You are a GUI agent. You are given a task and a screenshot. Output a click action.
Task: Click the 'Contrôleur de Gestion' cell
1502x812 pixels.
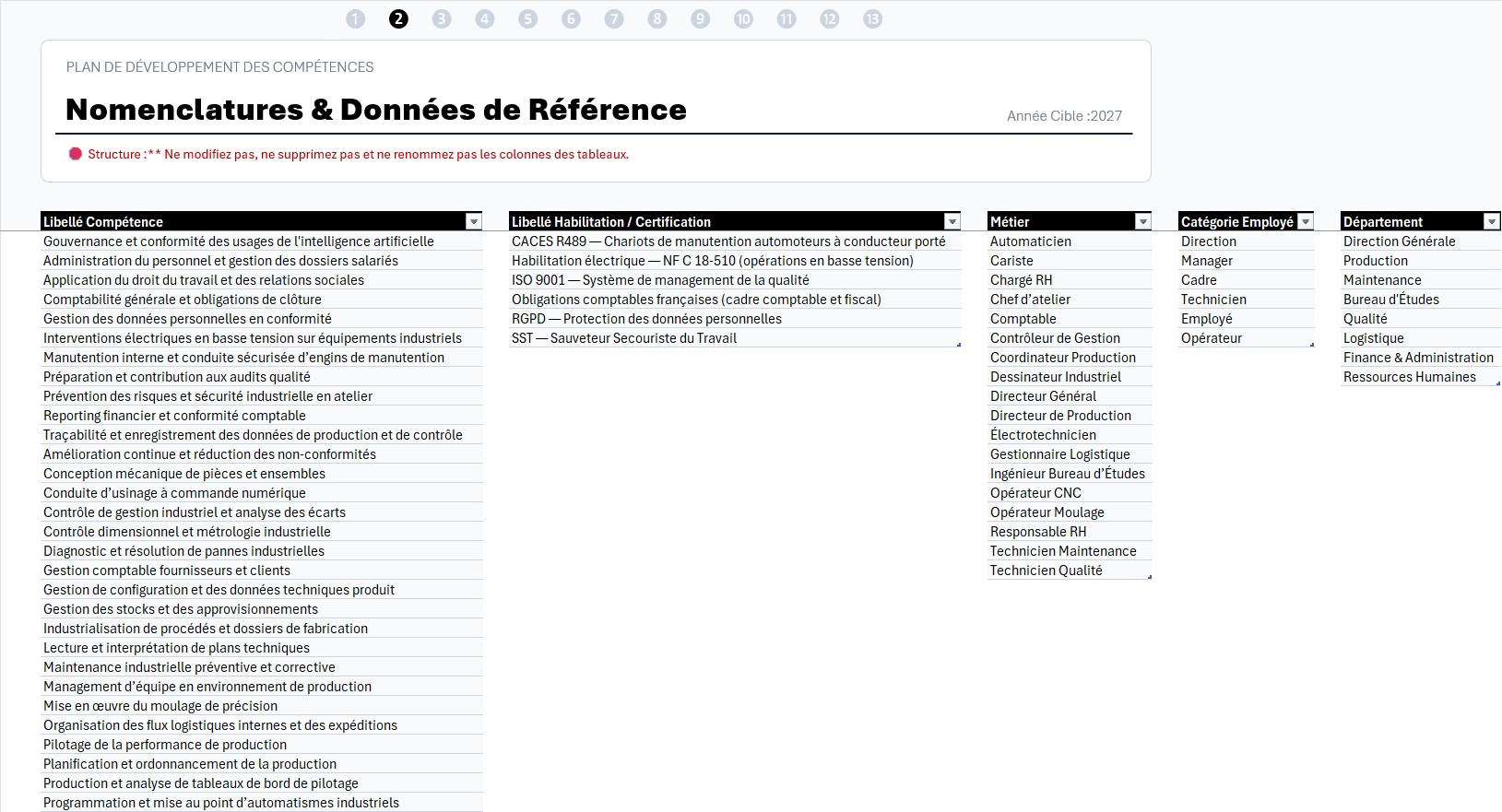[1070, 338]
